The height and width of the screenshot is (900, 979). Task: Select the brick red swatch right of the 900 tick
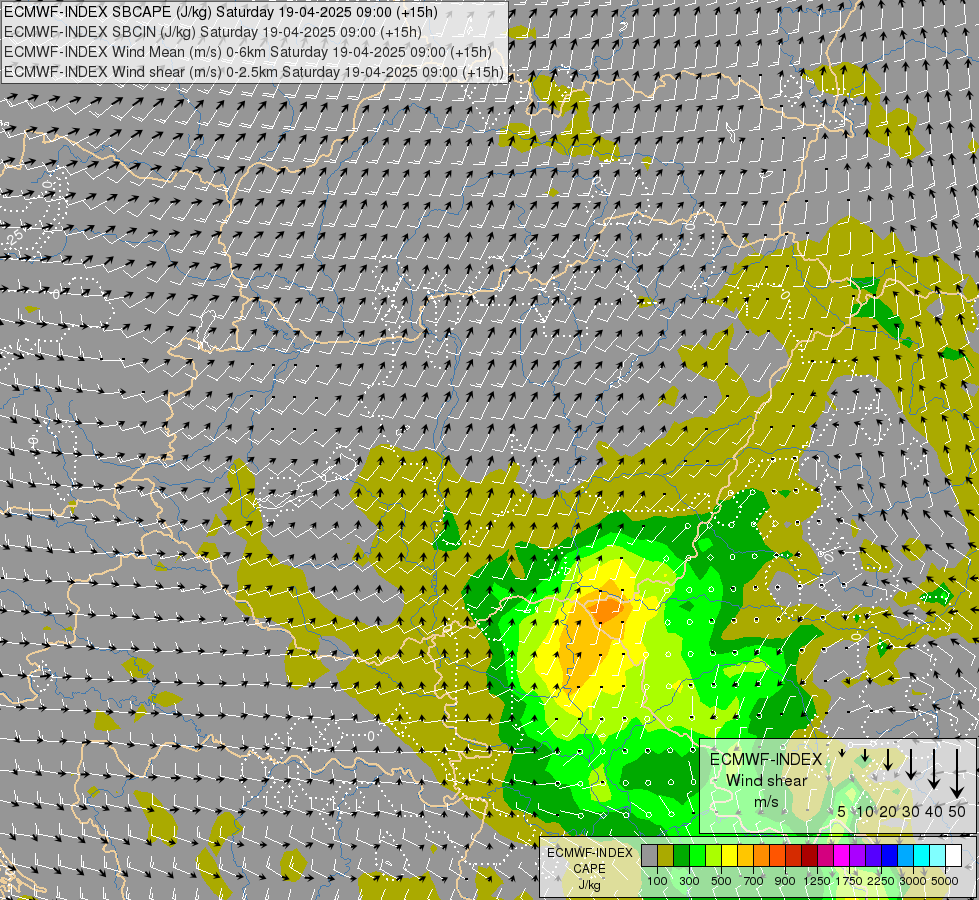[794, 855]
